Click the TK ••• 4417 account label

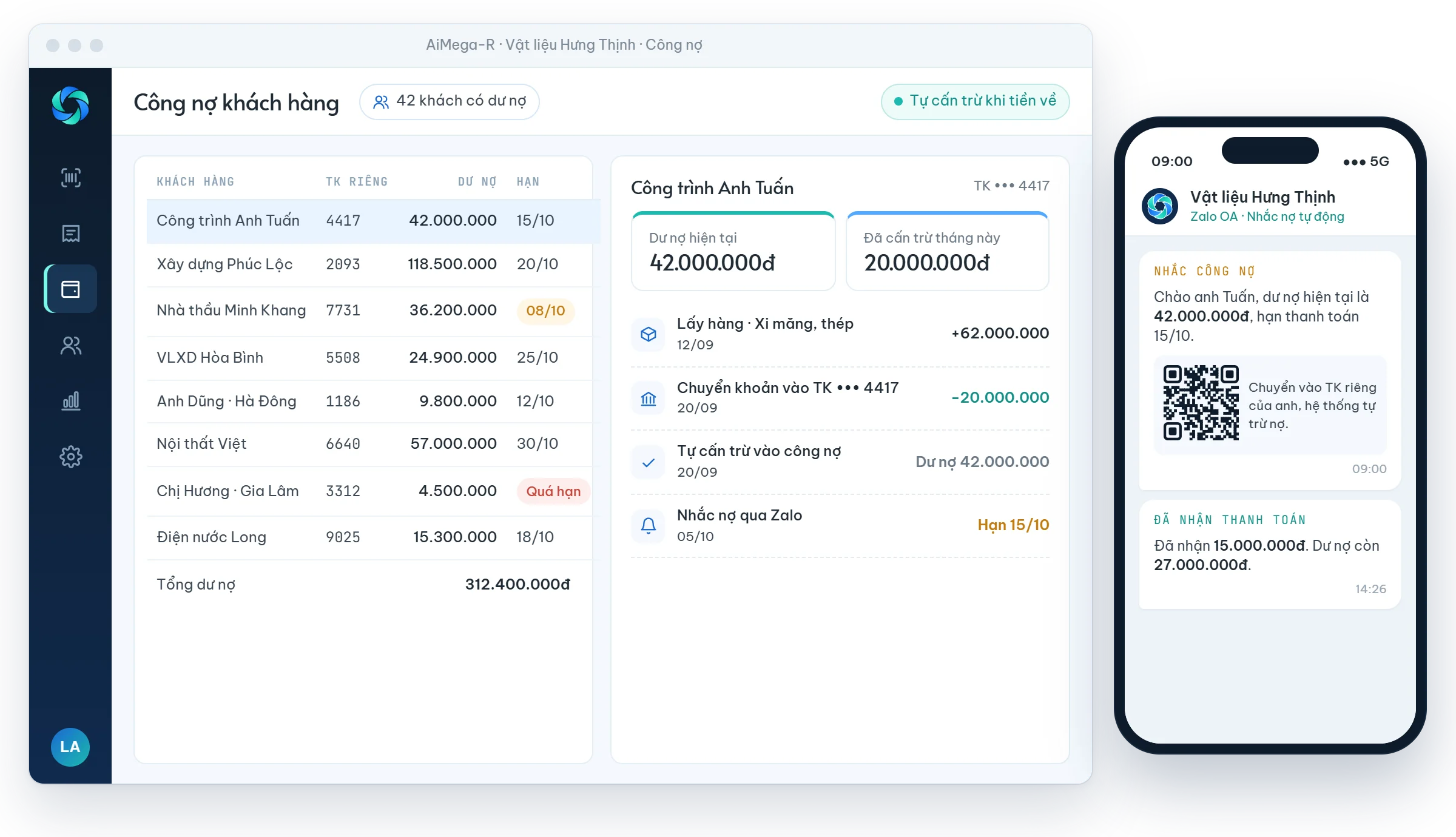click(x=1011, y=186)
